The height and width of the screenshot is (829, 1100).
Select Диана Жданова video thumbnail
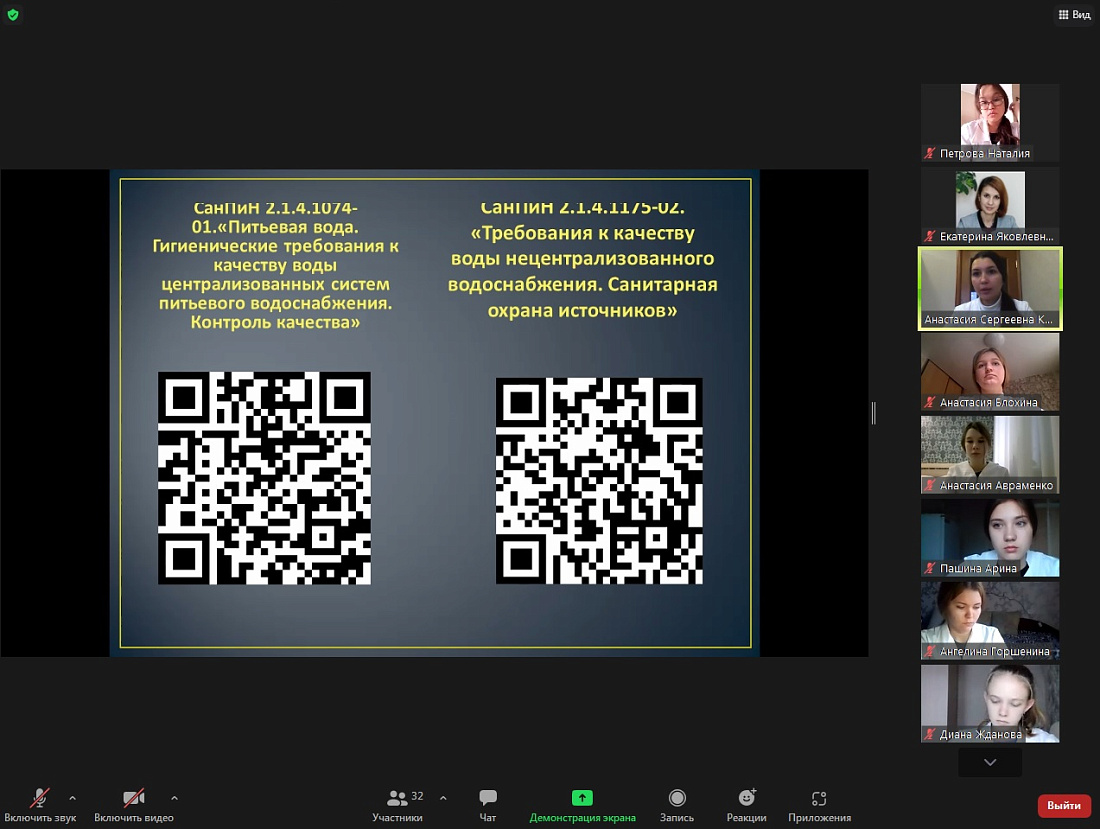[x=990, y=703]
